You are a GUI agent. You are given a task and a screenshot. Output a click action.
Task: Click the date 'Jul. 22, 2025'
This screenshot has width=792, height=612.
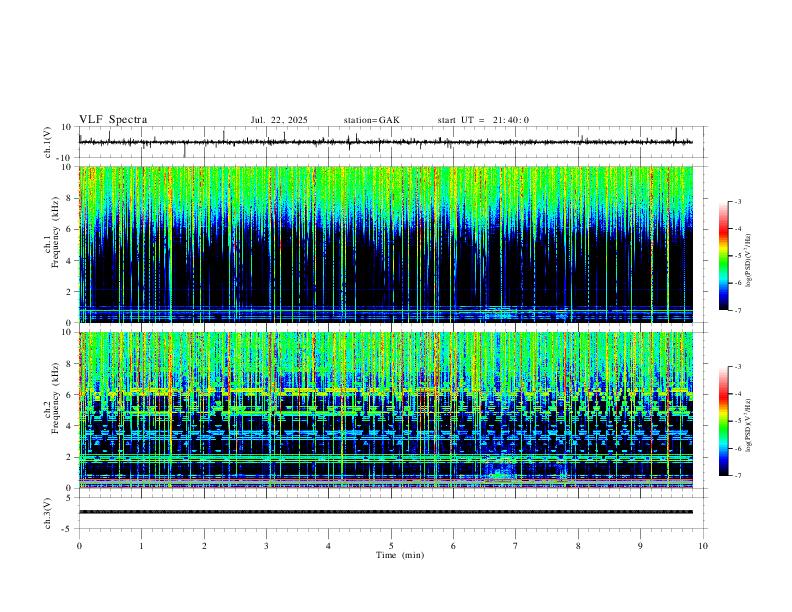279,120
